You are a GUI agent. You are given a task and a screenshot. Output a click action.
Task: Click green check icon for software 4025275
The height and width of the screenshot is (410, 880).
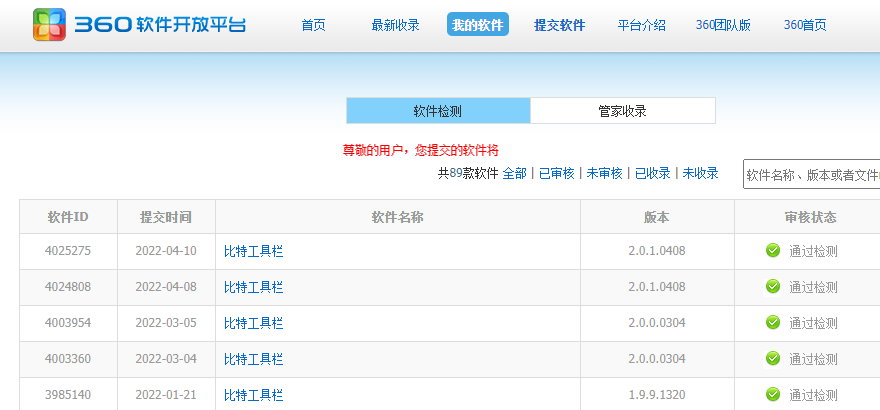(773, 250)
